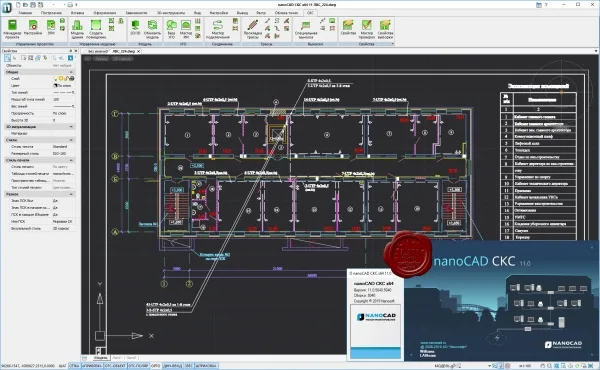Viewport: 600px width, 370px height.
Task: Toggle ОТС-ОБЪЕКТ tracking
Action: tap(115, 366)
